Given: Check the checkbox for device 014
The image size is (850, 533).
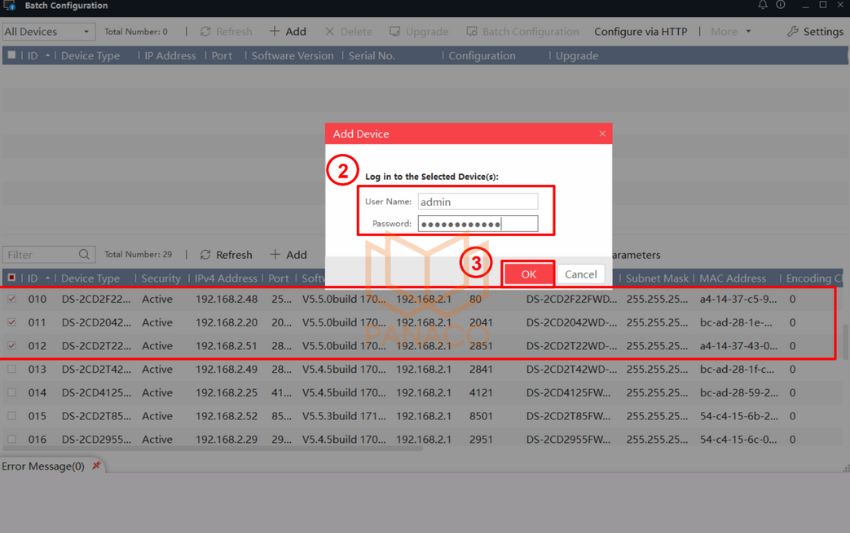Looking at the screenshot, I should click(x=11, y=392).
